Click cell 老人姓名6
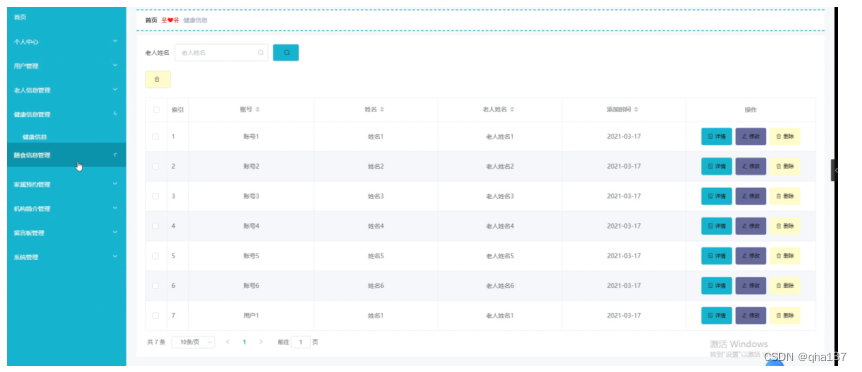The width and height of the screenshot is (862, 372). tap(500, 286)
